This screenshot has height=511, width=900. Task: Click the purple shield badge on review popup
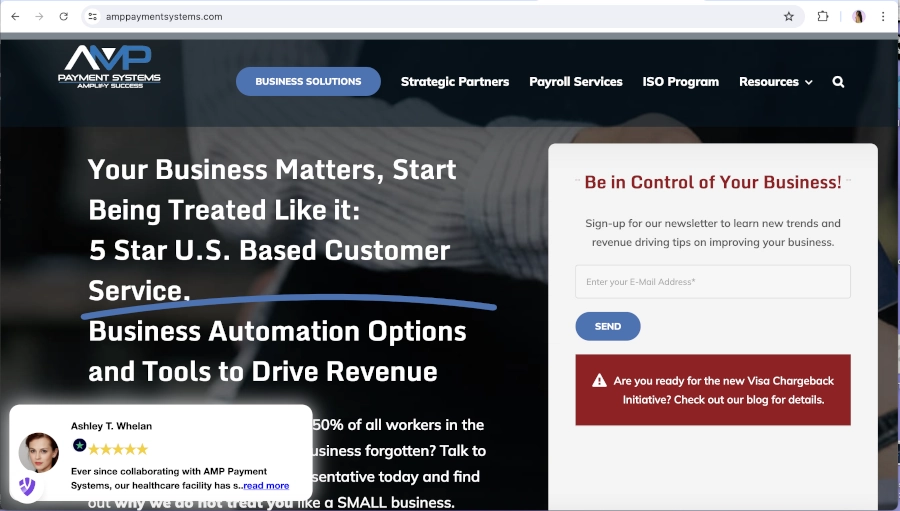point(27,487)
